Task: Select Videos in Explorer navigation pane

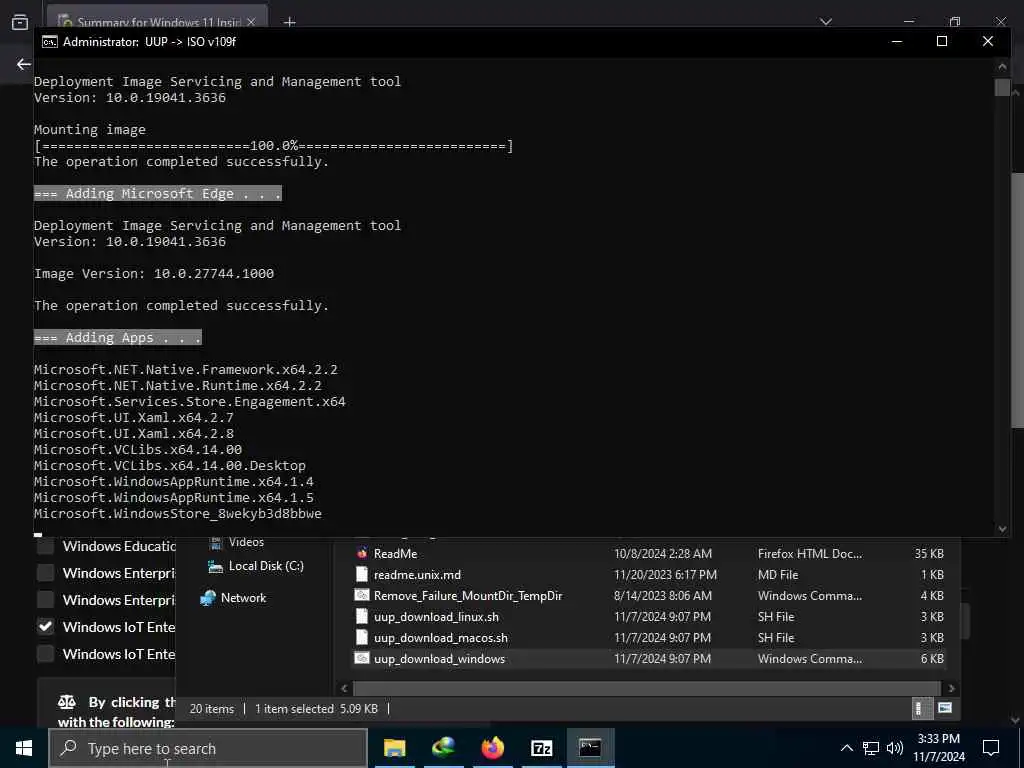Action: (x=246, y=542)
